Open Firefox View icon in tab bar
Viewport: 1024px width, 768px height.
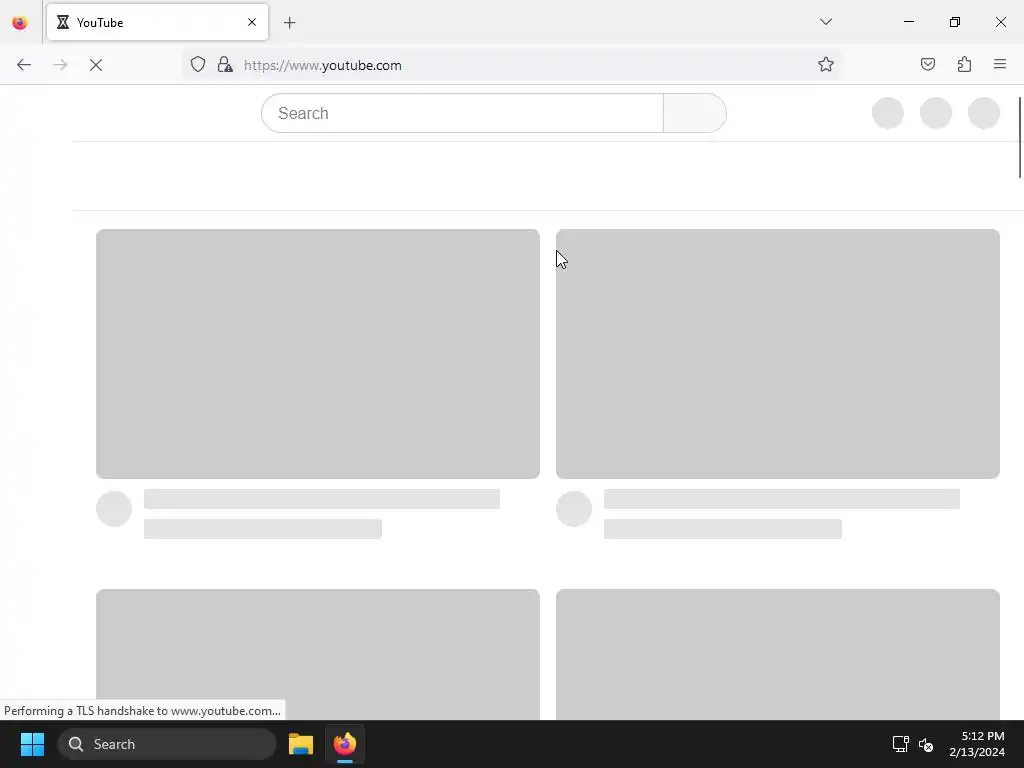[20, 23]
